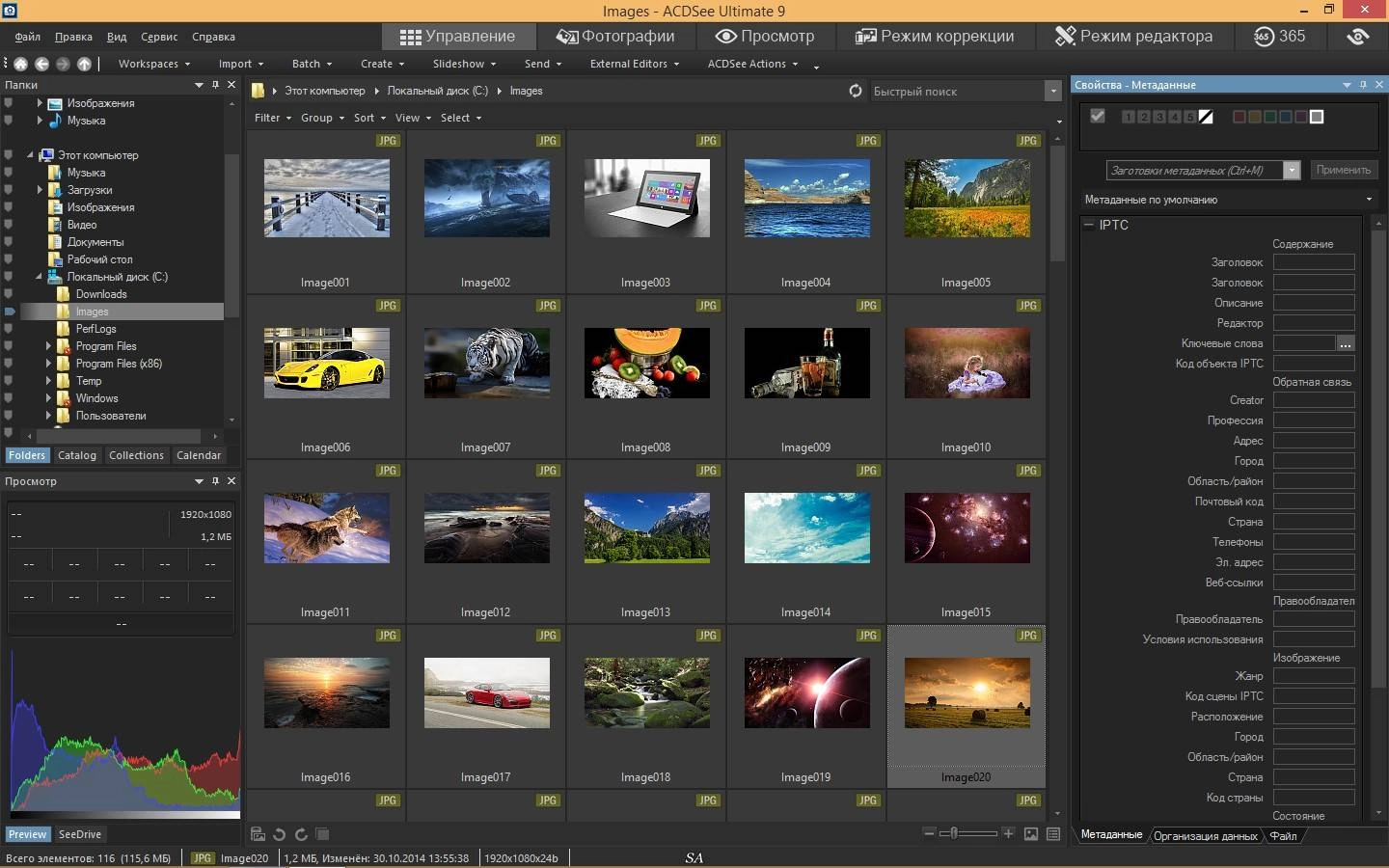
Task: Go to the Home folder icon
Action: pyautogui.click(x=20, y=64)
